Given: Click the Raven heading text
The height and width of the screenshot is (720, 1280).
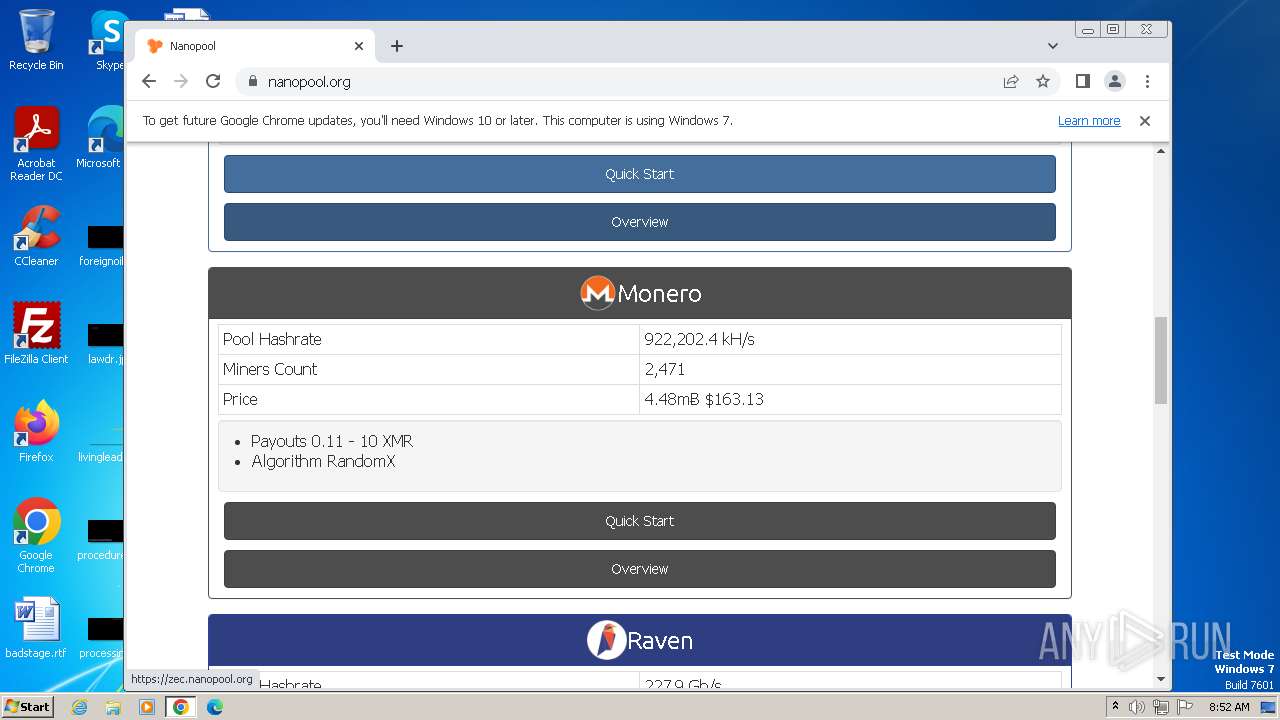Looking at the screenshot, I should 660,641.
